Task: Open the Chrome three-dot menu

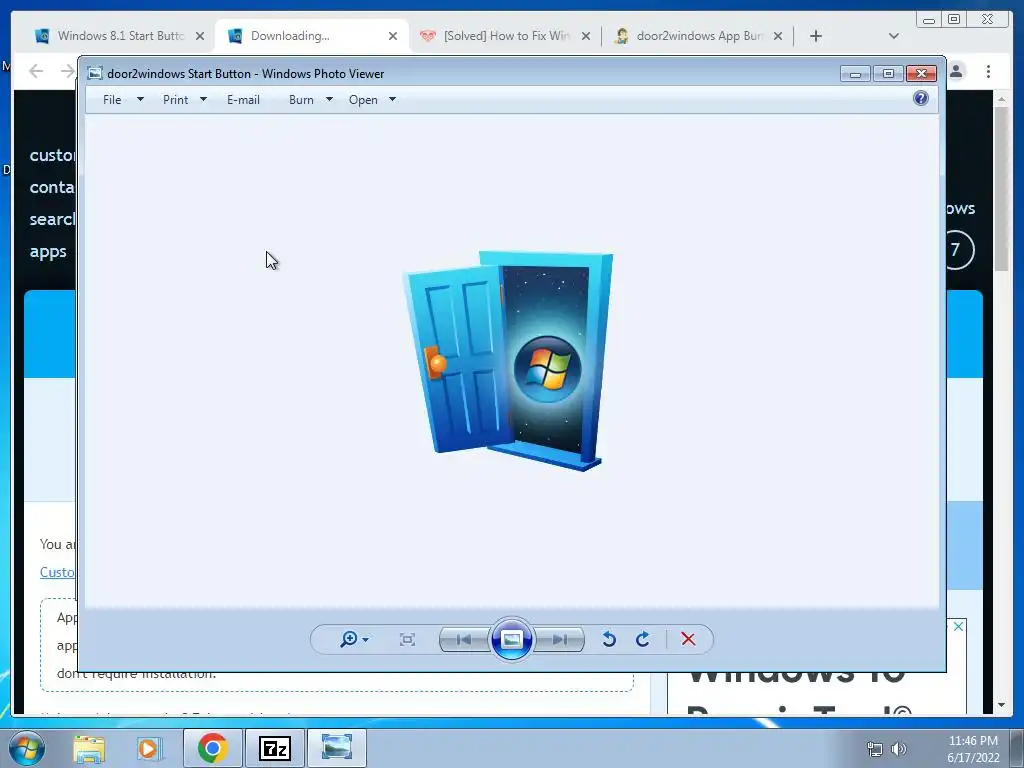Action: click(988, 71)
